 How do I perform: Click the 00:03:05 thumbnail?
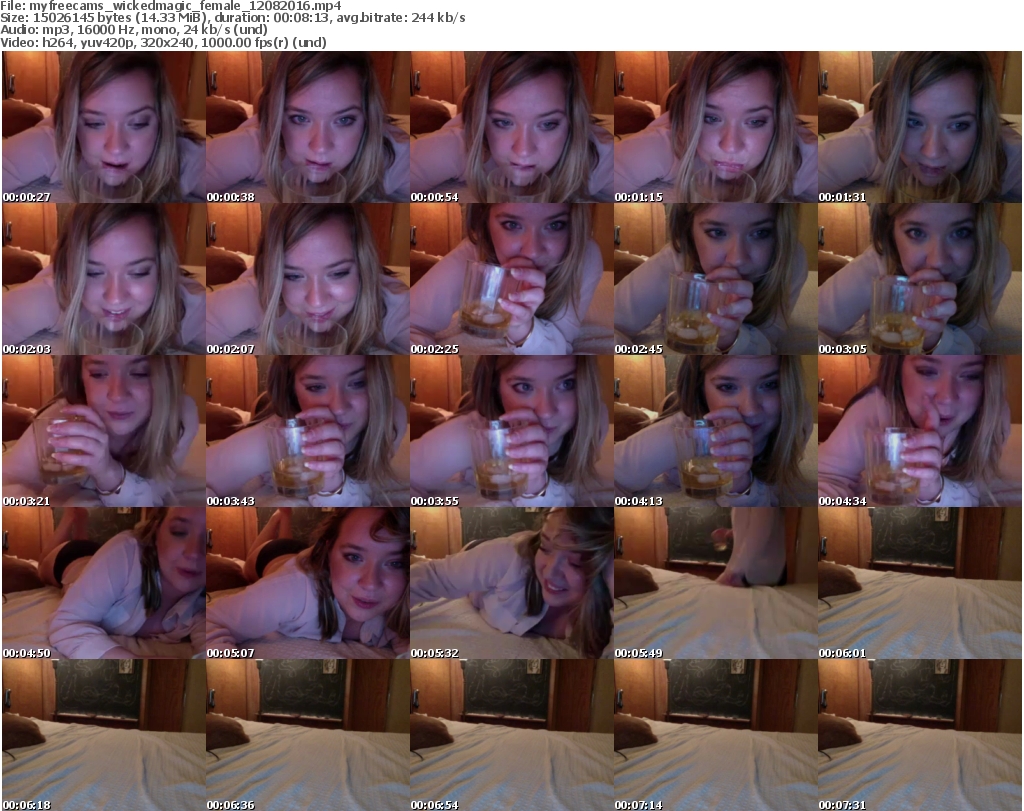point(920,279)
